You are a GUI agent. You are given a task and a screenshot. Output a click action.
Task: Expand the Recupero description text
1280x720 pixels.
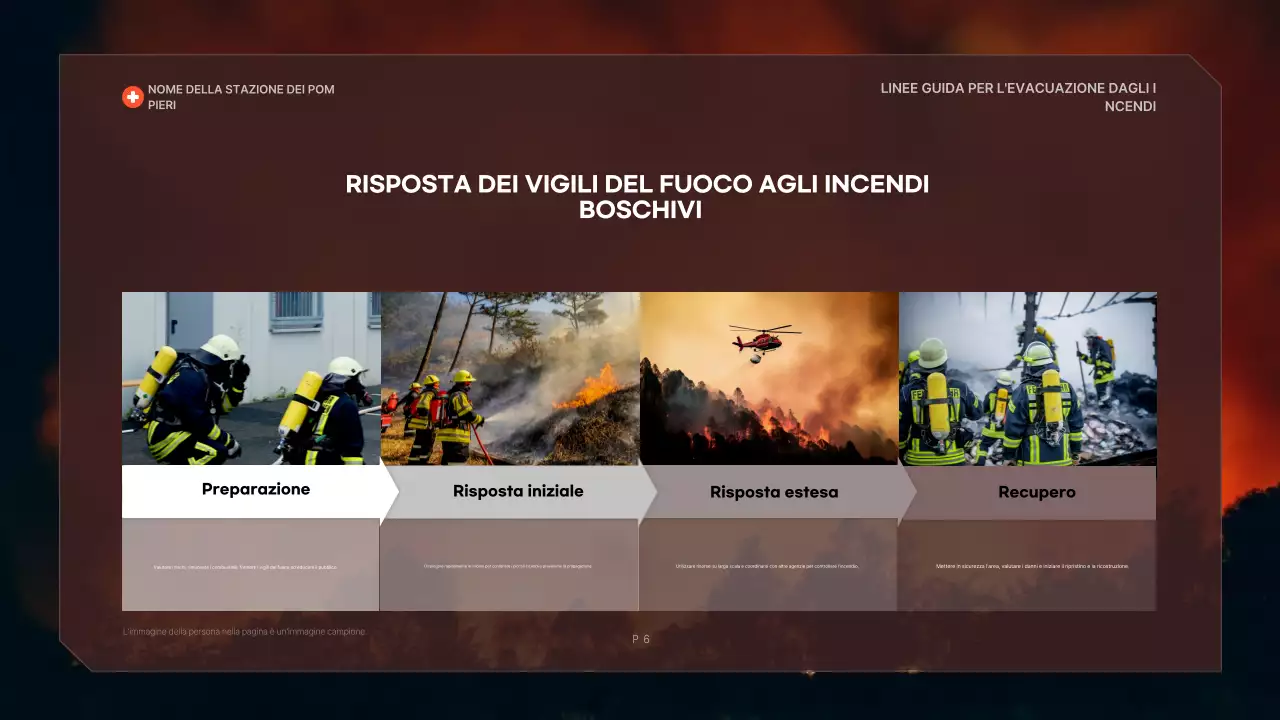pyautogui.click(x=1027, y=565)
